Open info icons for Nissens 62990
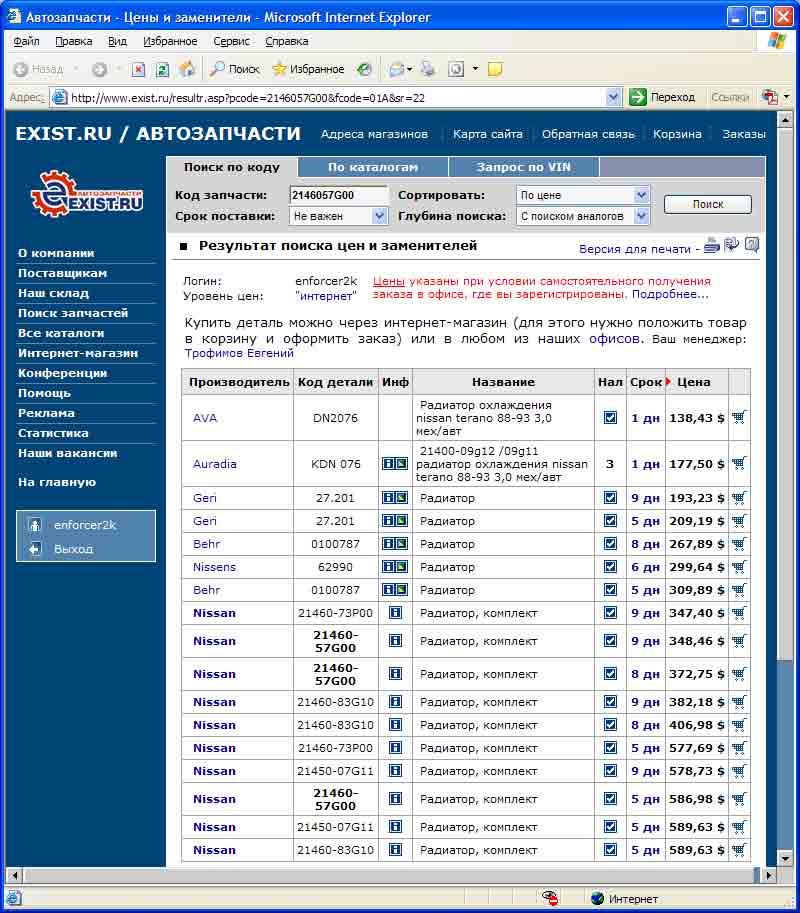This screenshot has width=800, height=913. pos(395,567)
